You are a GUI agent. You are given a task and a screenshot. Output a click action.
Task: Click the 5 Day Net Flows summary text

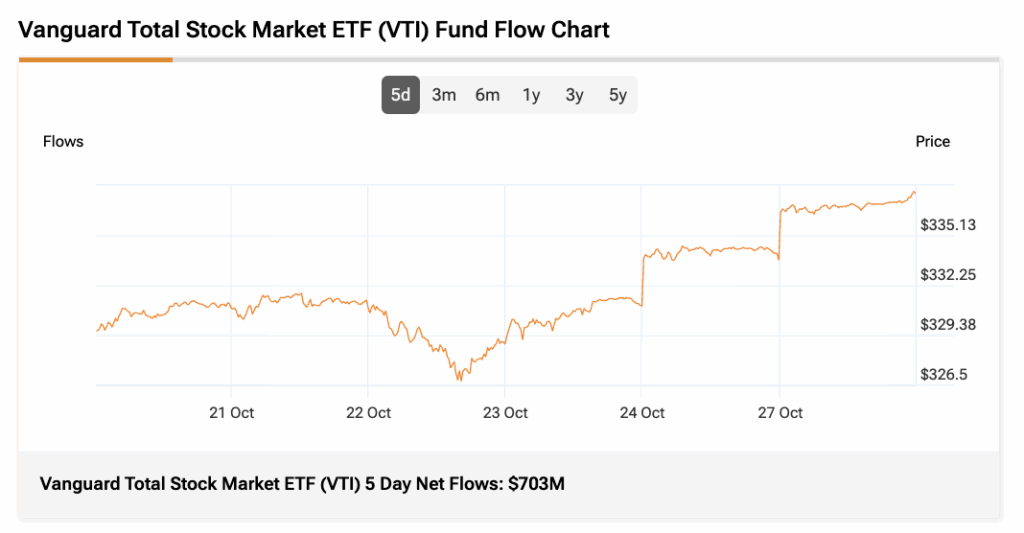(302, 484)
